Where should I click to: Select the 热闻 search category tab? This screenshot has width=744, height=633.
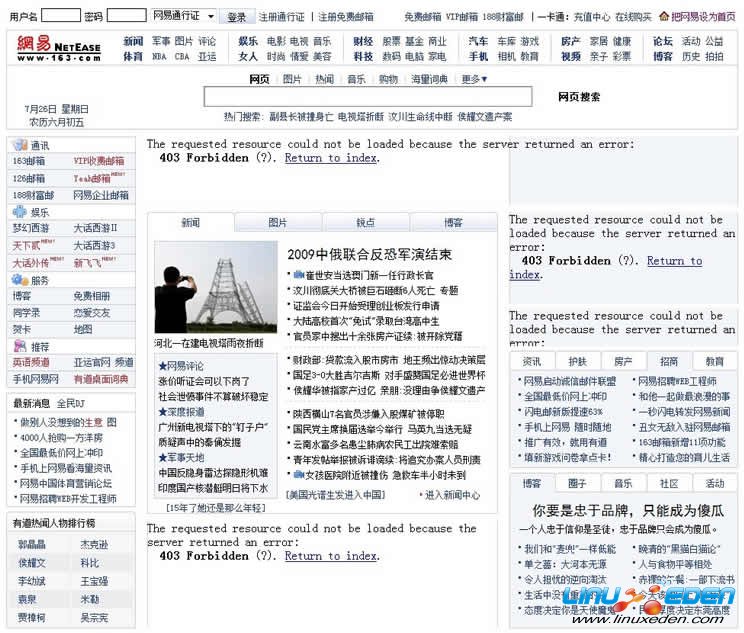[x=325, y=79]
